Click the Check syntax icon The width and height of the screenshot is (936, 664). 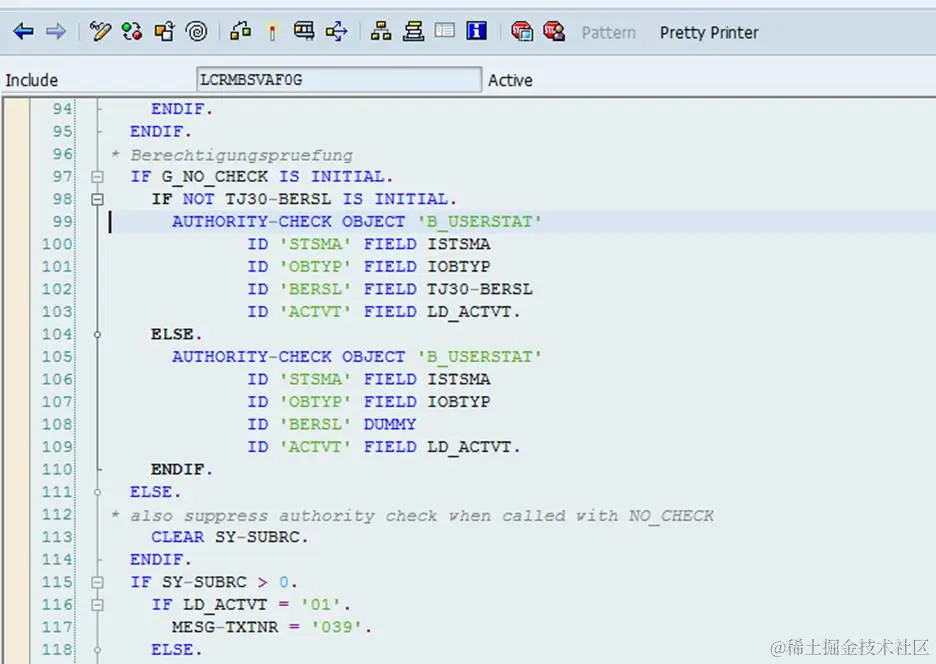[241, 31]
